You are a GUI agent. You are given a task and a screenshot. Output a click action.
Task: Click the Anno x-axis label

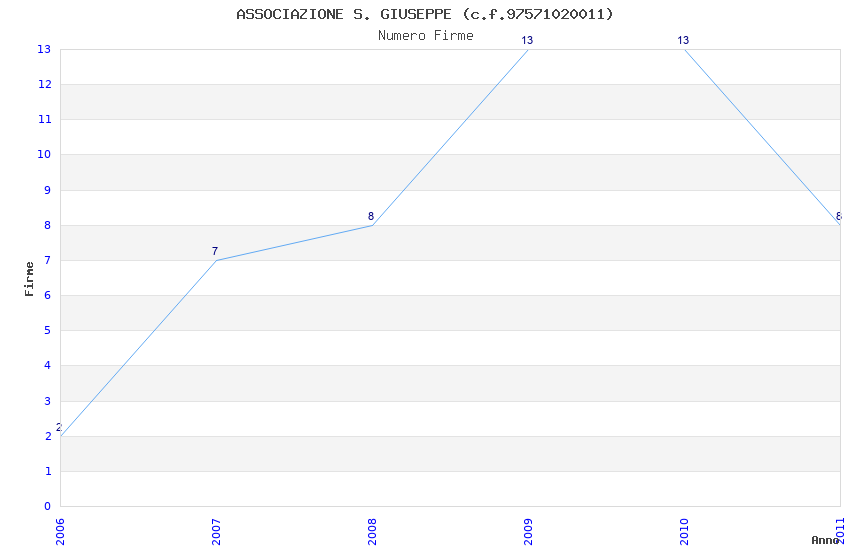825,540
